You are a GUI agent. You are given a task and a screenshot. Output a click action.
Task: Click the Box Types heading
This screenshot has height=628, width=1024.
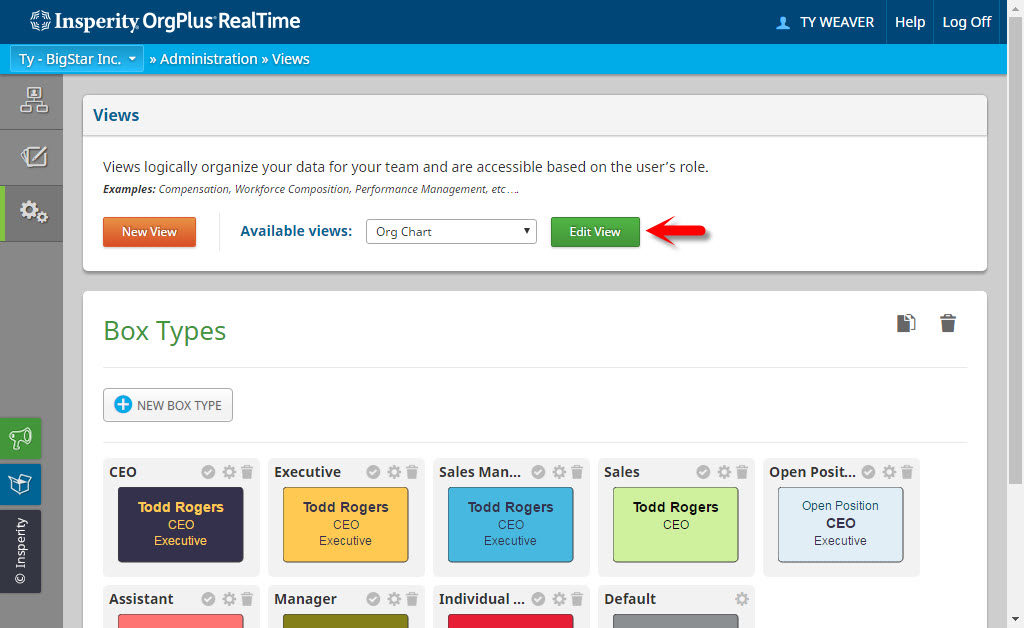[x=165, y=331]
